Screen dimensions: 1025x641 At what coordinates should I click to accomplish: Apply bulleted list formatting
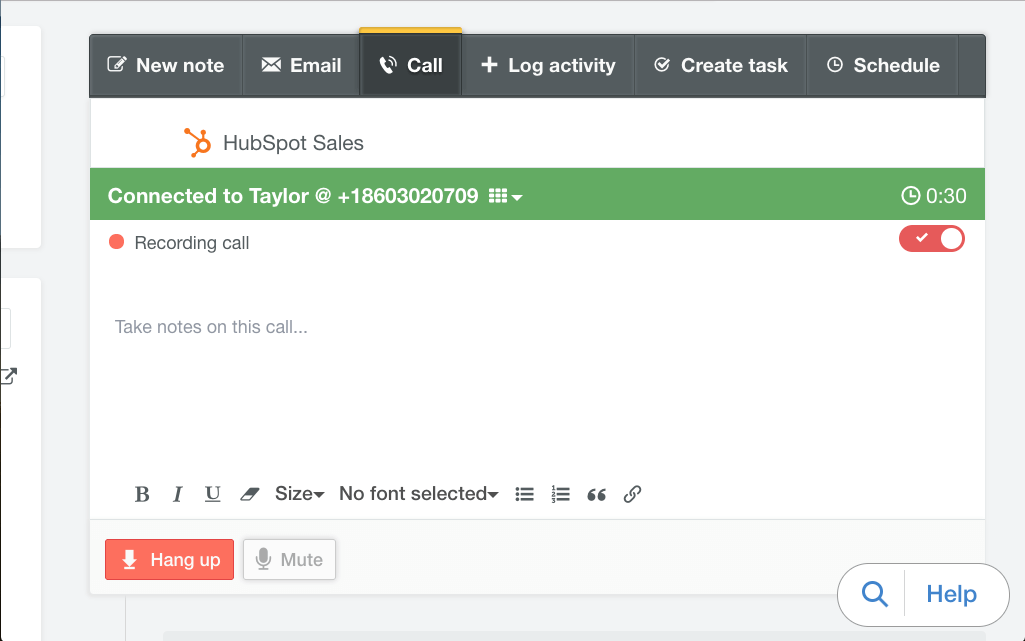(524, 493)
